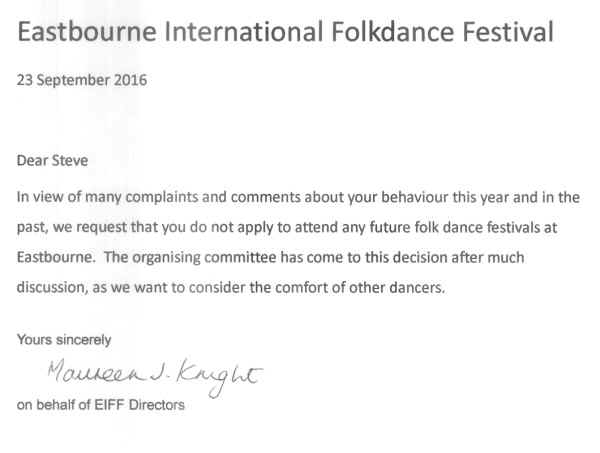
Task: Click the year 2016 in the date
Action: point(130,80)
